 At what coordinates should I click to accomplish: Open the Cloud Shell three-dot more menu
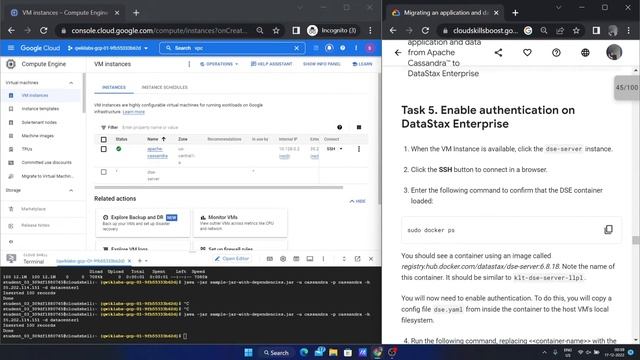pos(323,259)
